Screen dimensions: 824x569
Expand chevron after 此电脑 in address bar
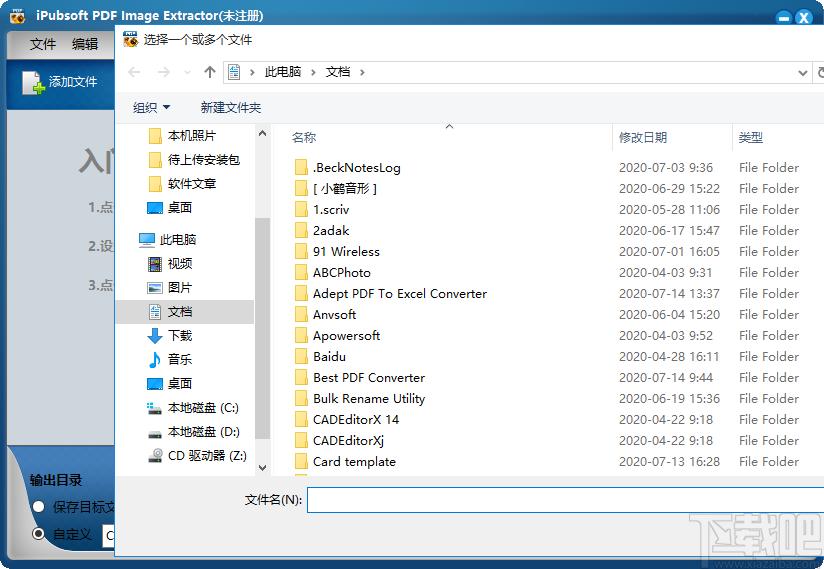tap(313, 73)
